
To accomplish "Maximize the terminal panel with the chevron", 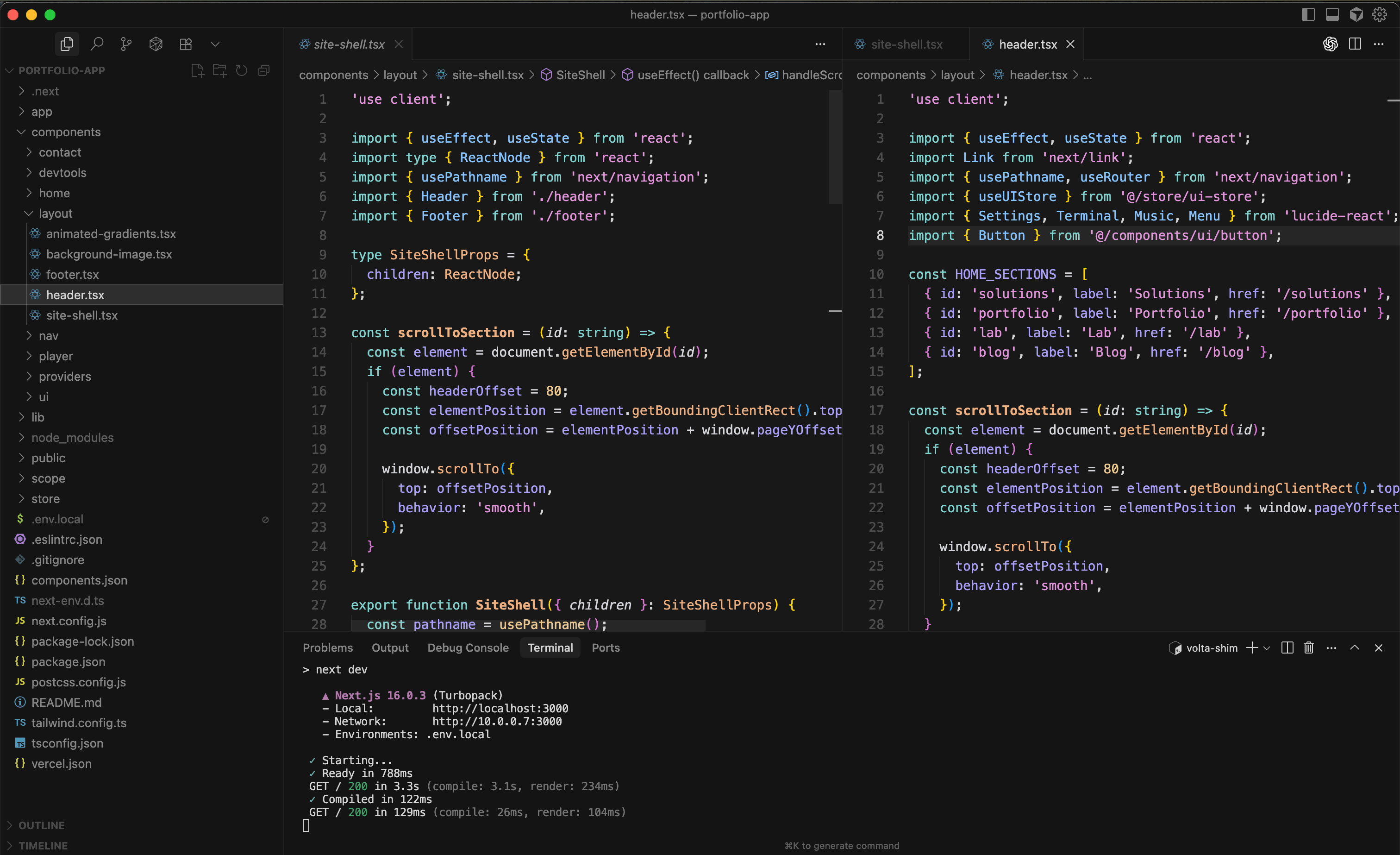I will [x=1355, y=648].
